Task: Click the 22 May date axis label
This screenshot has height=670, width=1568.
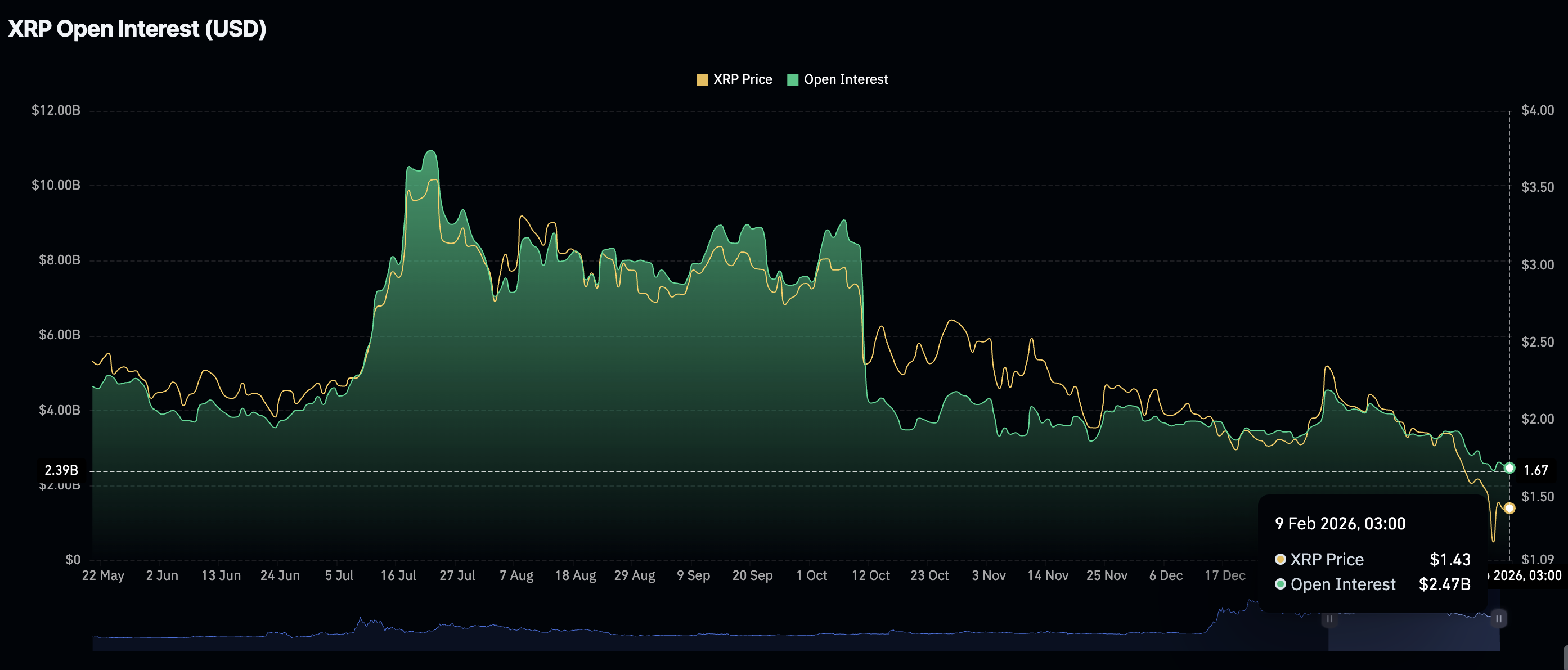Action: point(103,575)
